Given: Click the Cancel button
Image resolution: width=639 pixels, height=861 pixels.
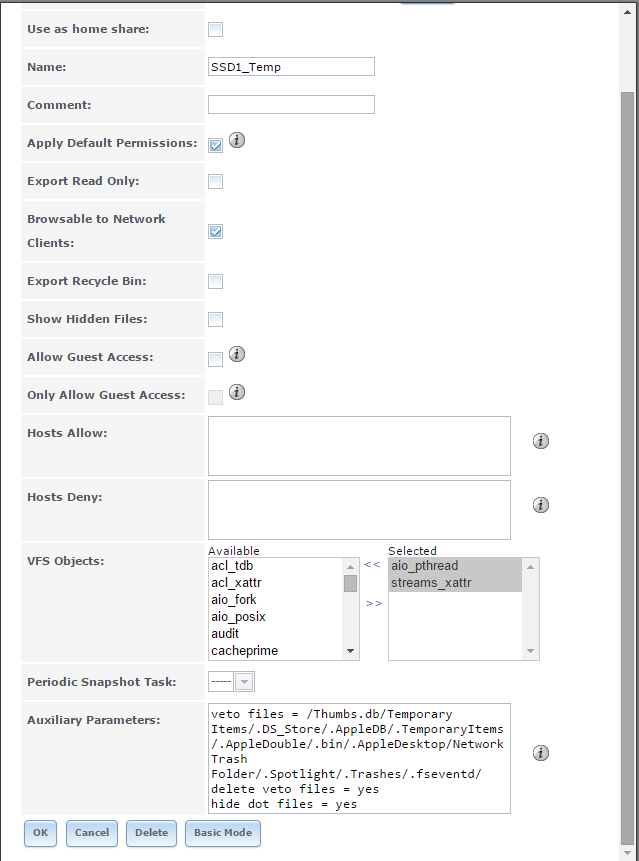Looking at the screenshot, I should [x=92, y=833].
